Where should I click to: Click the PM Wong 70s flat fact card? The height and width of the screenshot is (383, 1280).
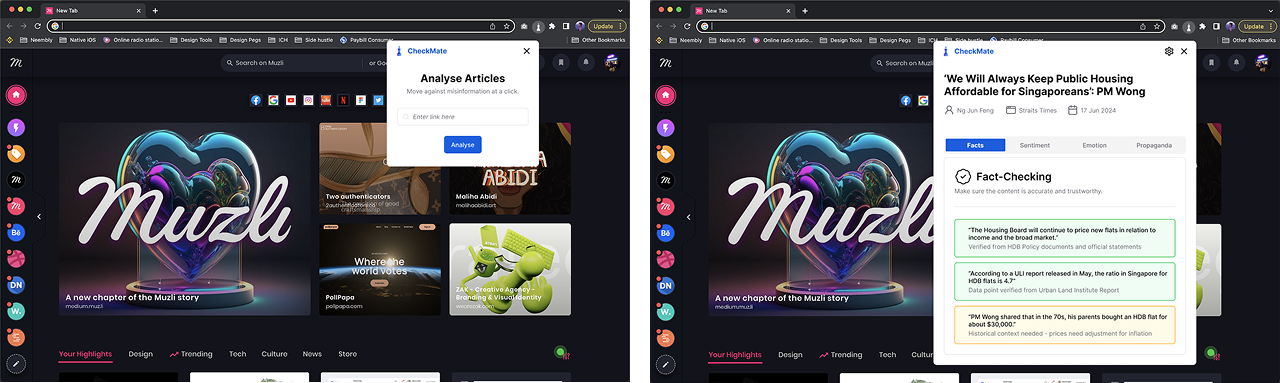click(1065, 325)
